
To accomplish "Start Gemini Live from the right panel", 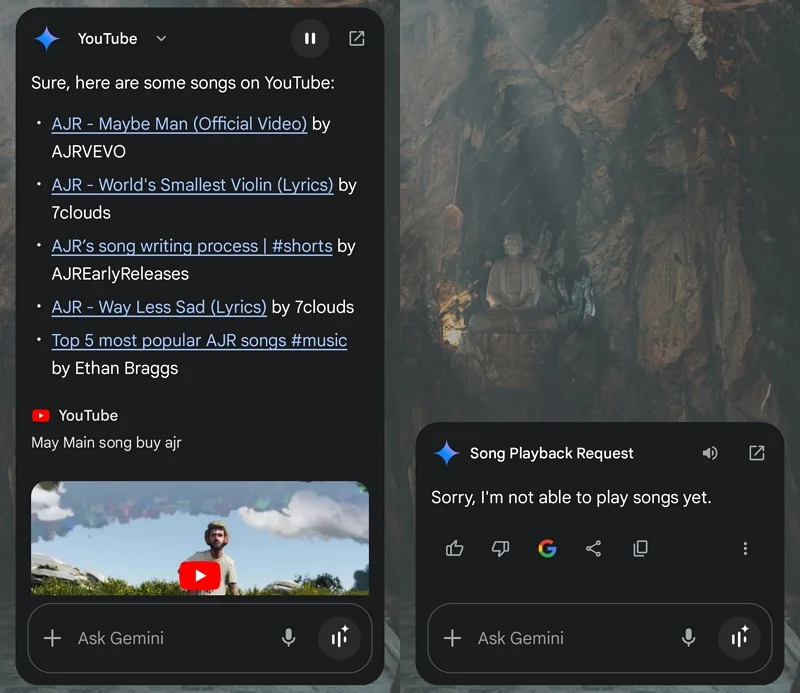I will click(739, 638).
